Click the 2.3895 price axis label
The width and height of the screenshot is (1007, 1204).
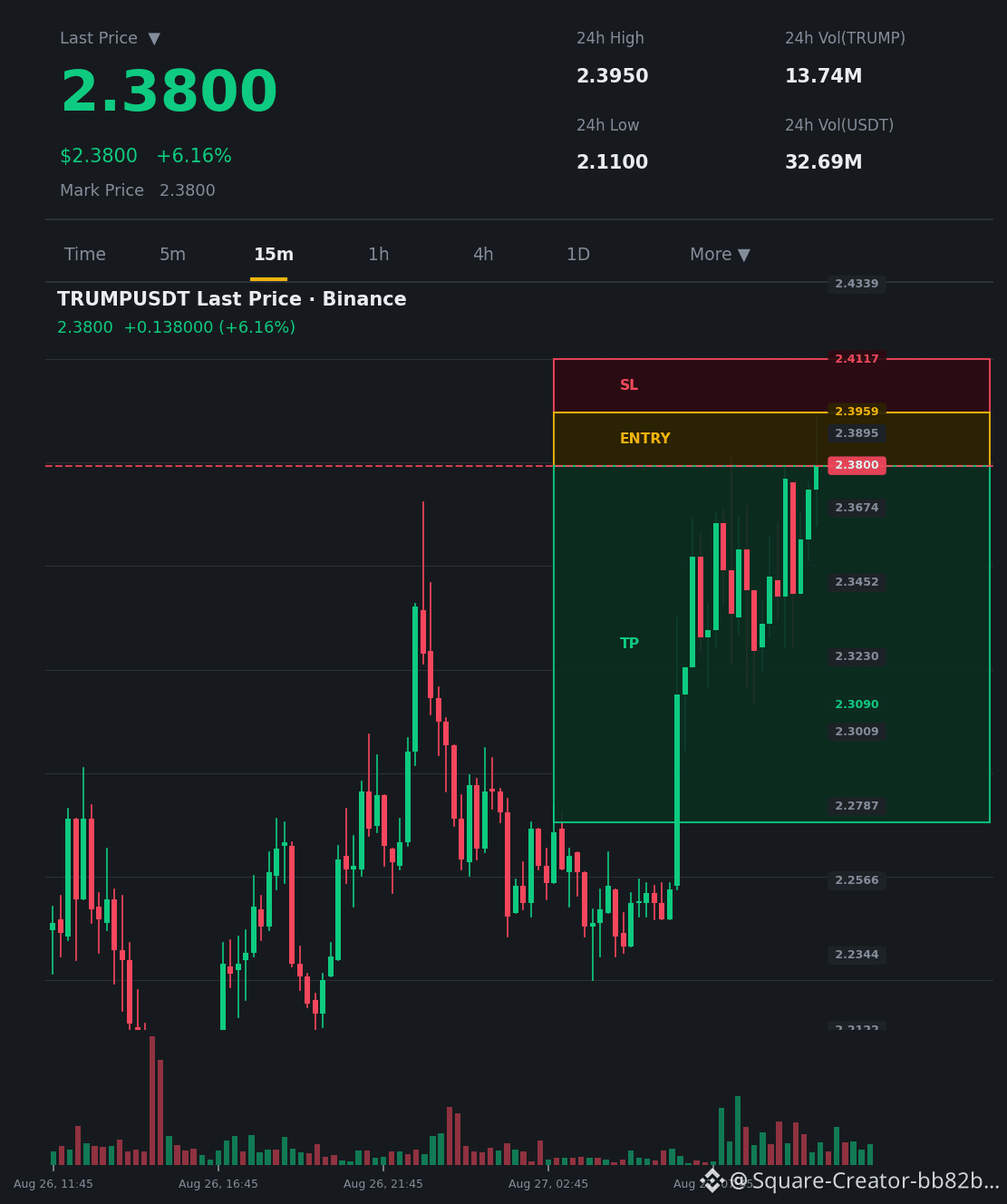point(857,433)
